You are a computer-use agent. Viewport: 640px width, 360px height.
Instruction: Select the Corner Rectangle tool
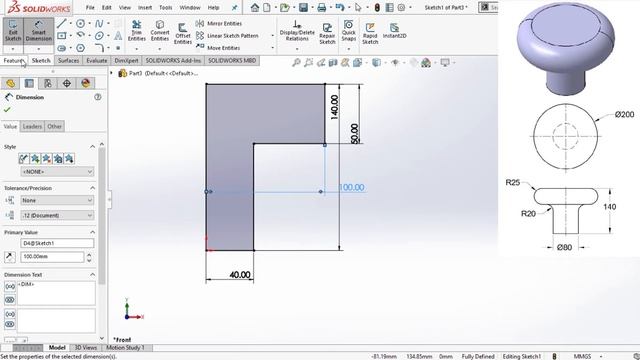coord(62,36)
